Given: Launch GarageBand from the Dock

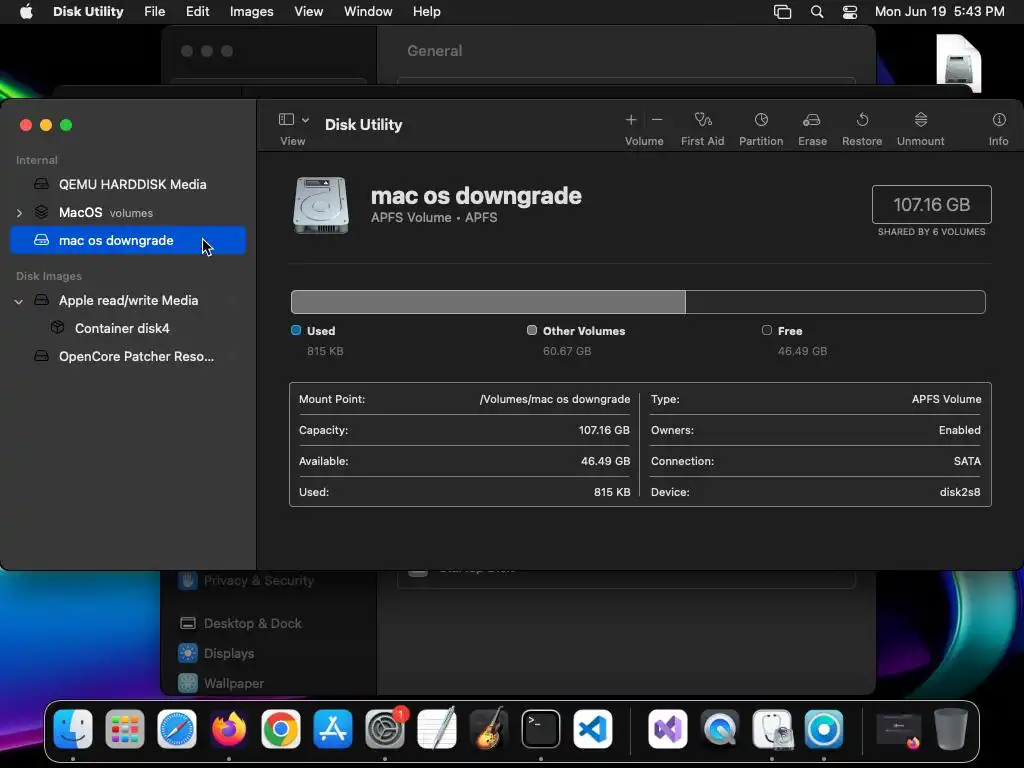Looking at the screenshot, I should [x=489, y=729].
